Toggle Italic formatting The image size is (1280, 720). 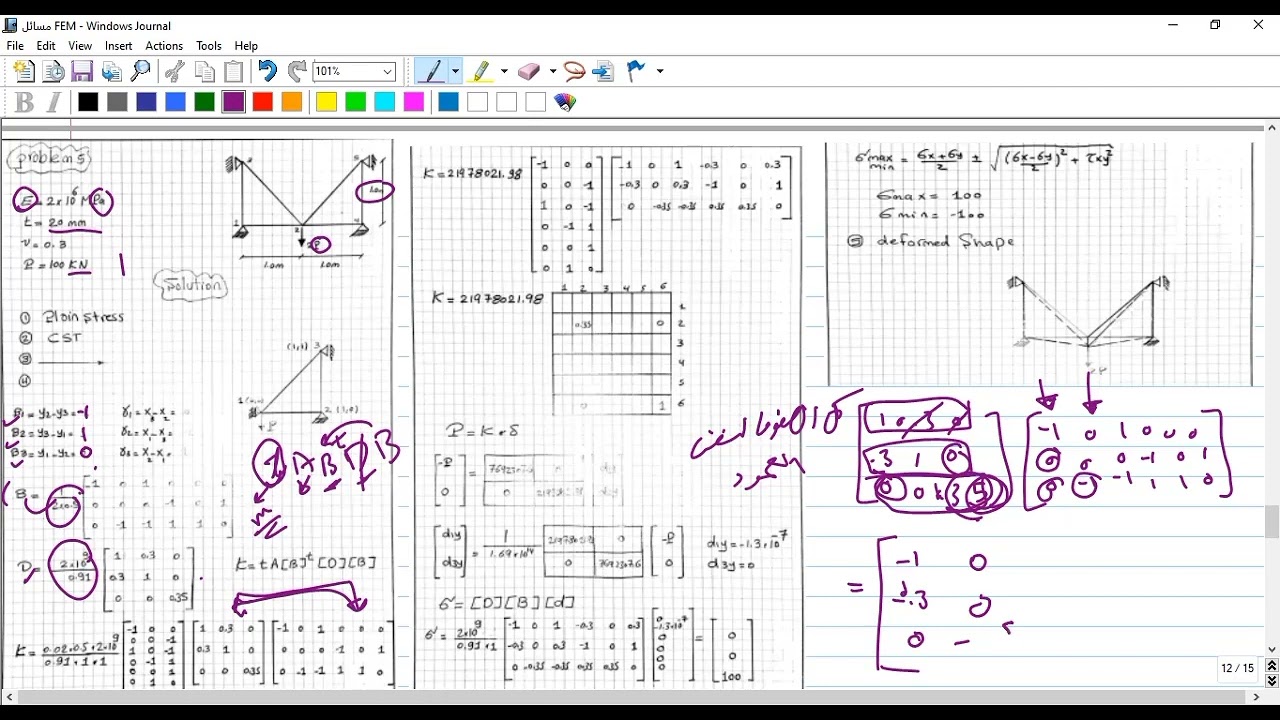(54, 102)
